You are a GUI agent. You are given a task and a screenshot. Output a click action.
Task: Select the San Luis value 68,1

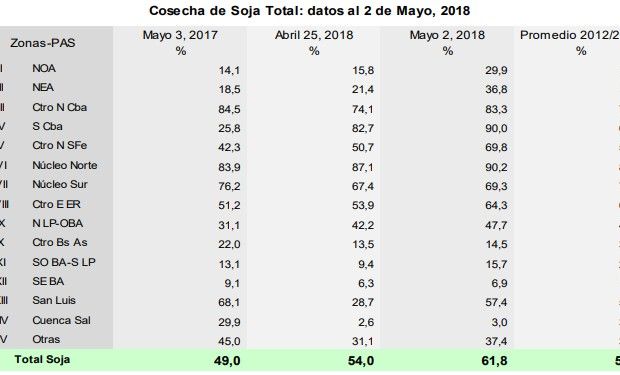pos(229,303)
